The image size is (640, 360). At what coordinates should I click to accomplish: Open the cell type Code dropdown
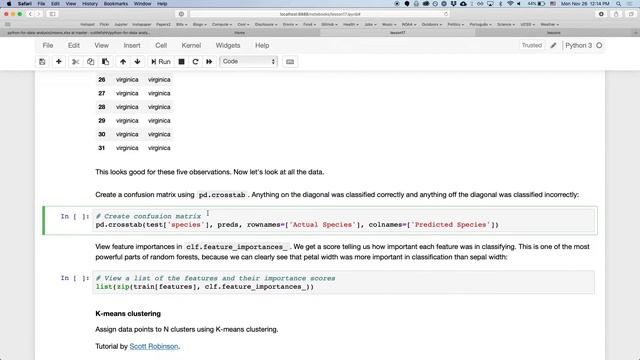click(249, 62)
